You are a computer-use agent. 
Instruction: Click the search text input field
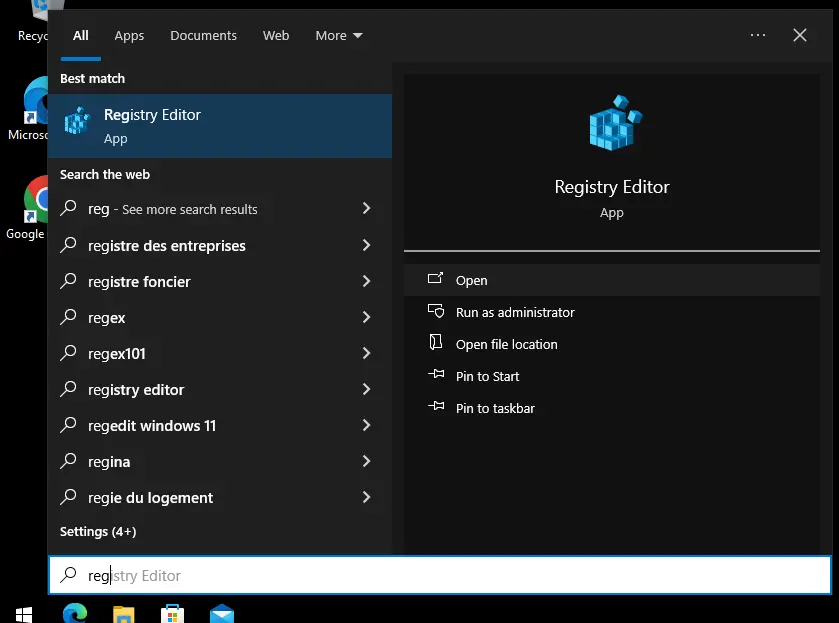pos(440,575)
